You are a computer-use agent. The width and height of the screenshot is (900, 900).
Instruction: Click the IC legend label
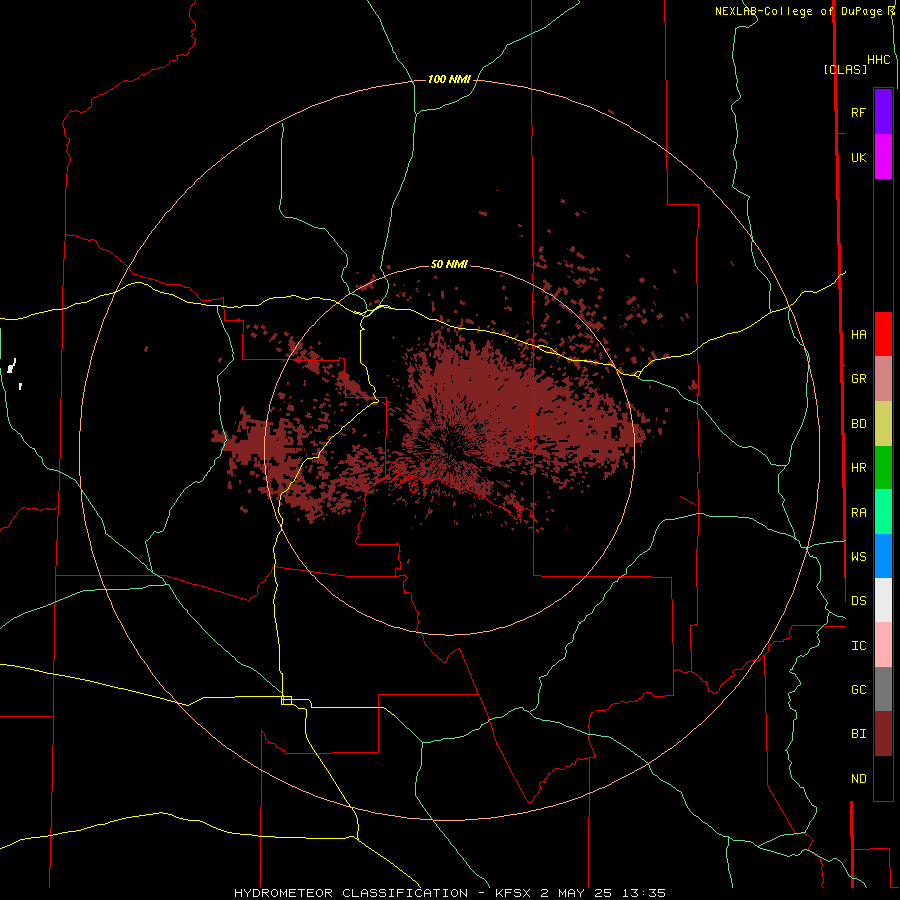[858, 646]
